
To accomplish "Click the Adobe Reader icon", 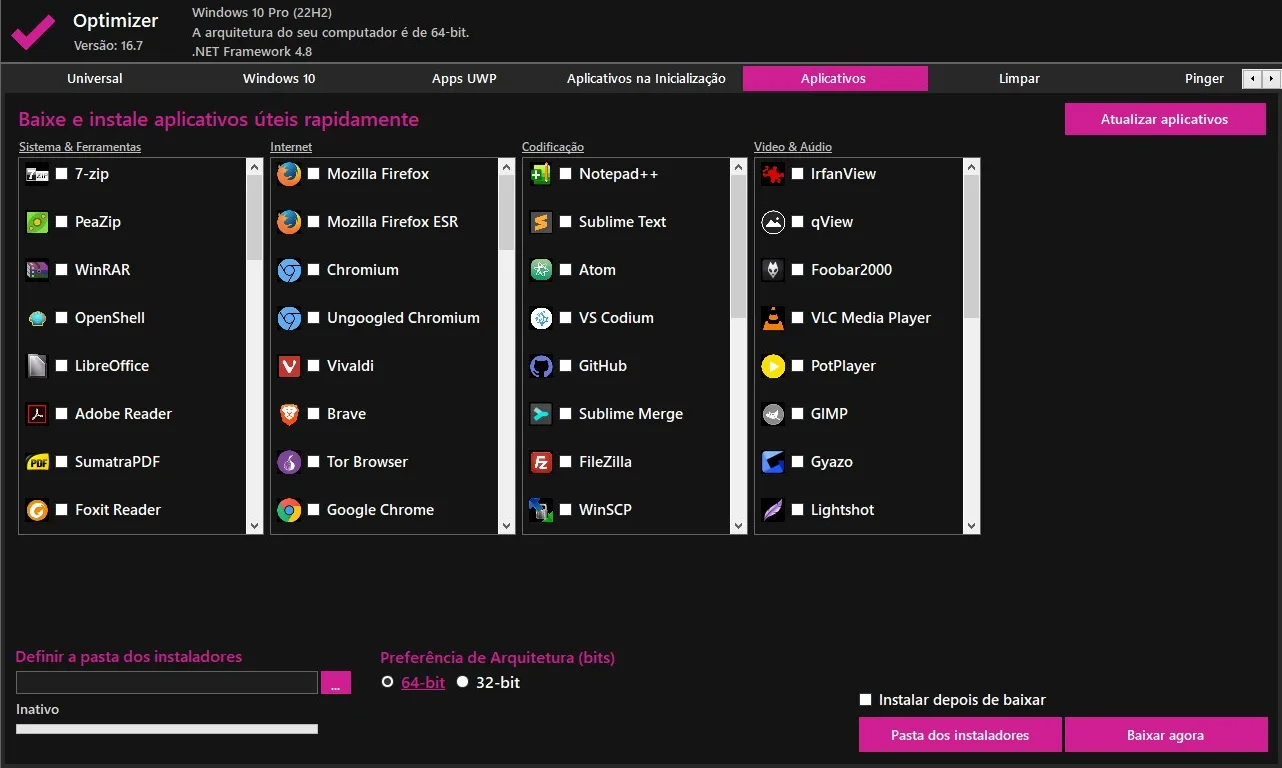I will [x=37, y=414].
